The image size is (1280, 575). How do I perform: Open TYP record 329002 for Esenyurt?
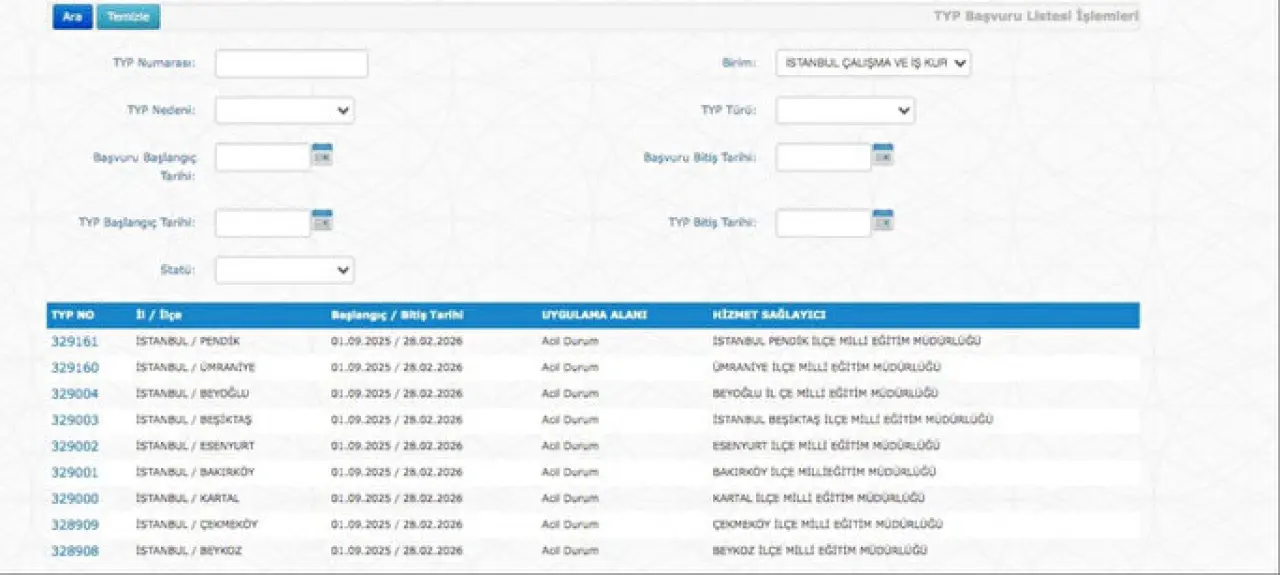75,446
